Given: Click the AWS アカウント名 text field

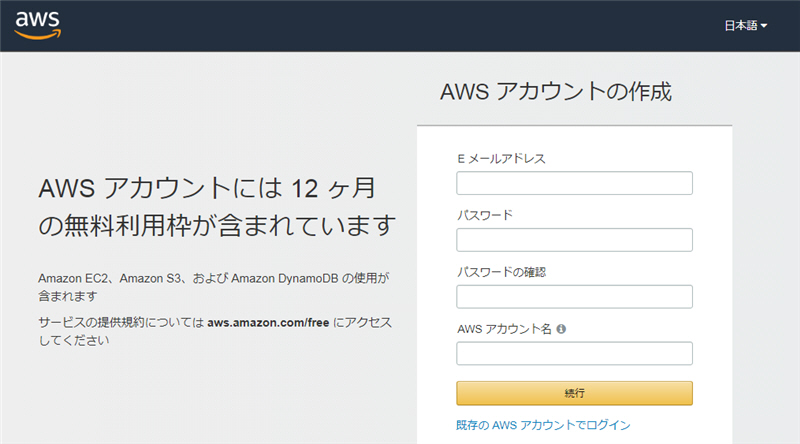Looking at the screenshot, I should (574, 353).
